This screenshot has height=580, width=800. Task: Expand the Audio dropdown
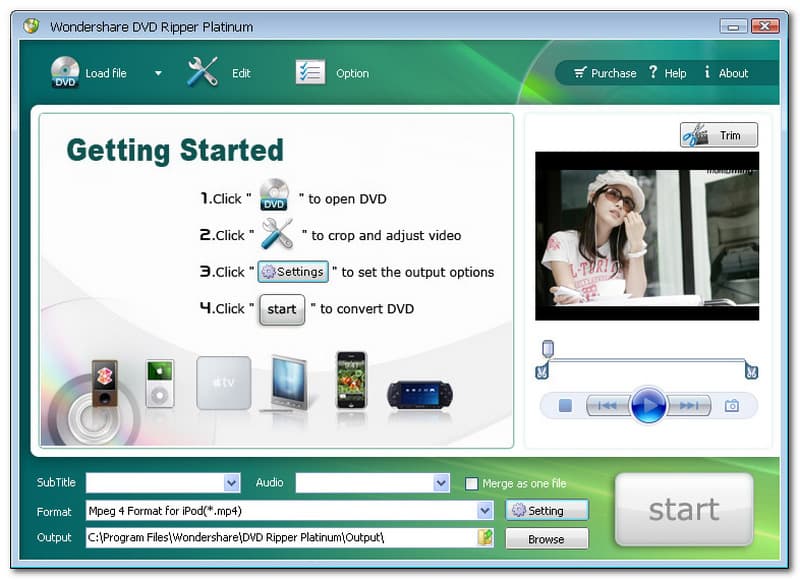click(441, 483)
